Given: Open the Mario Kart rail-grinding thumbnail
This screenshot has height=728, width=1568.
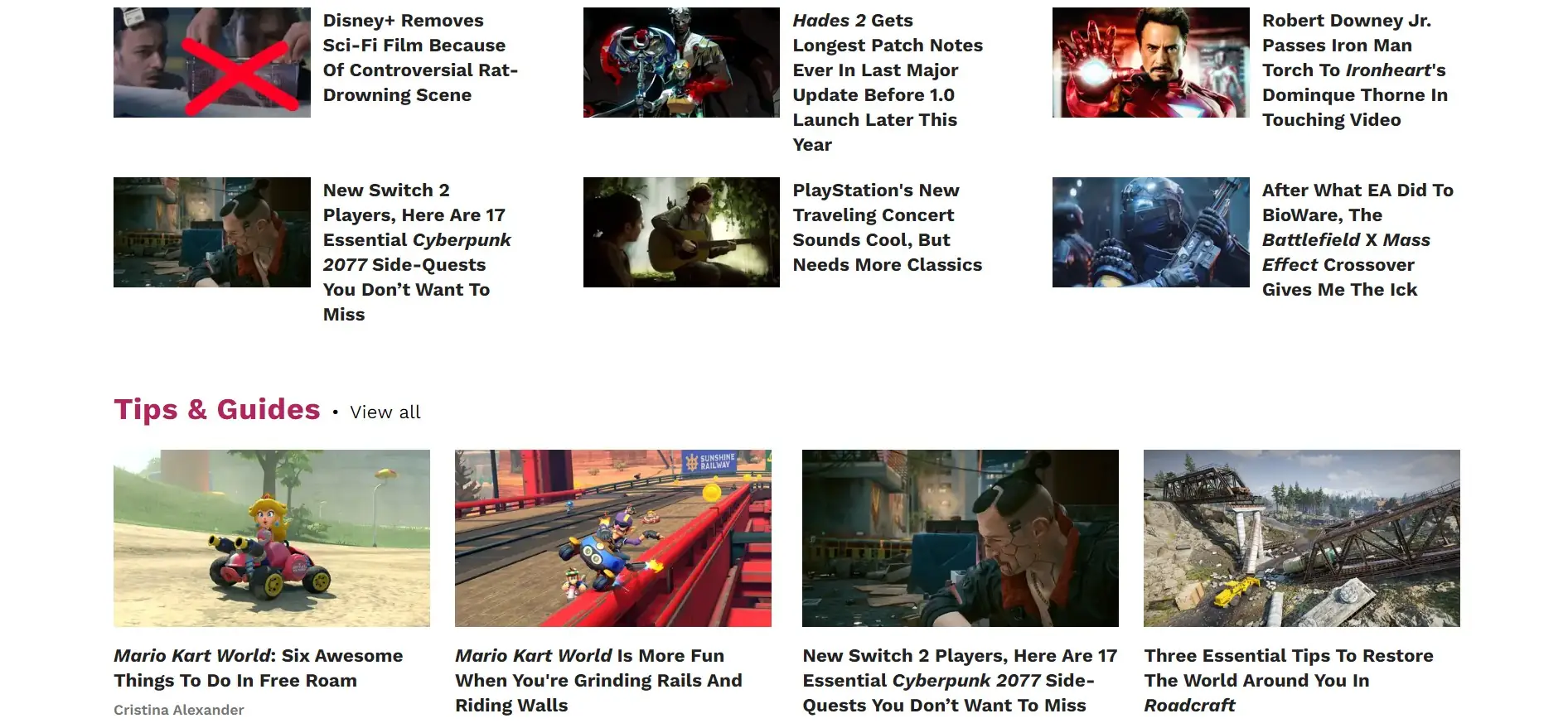Looking at the screenshot, I should pos(613,538).
